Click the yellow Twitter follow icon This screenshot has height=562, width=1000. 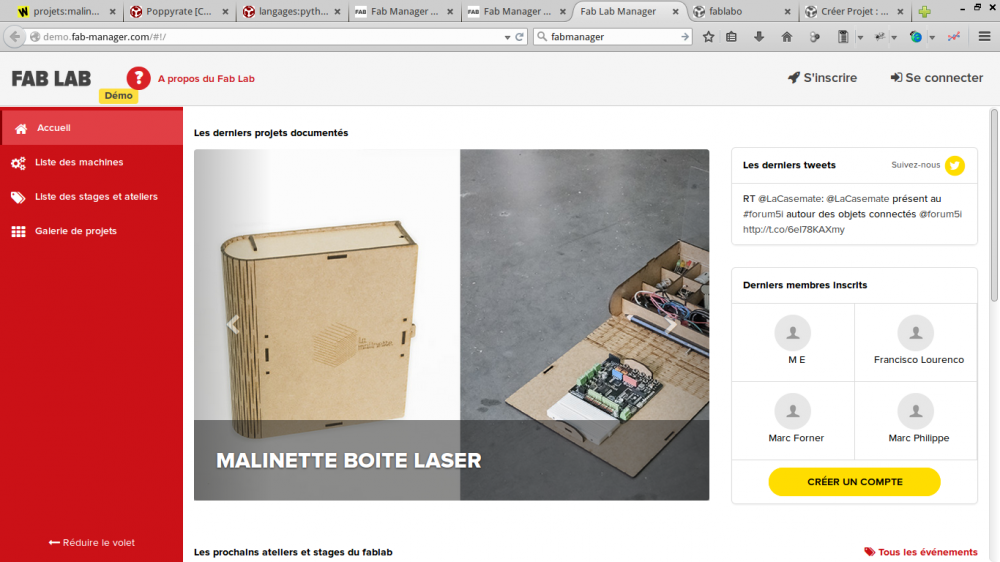[x=955, y=165]
